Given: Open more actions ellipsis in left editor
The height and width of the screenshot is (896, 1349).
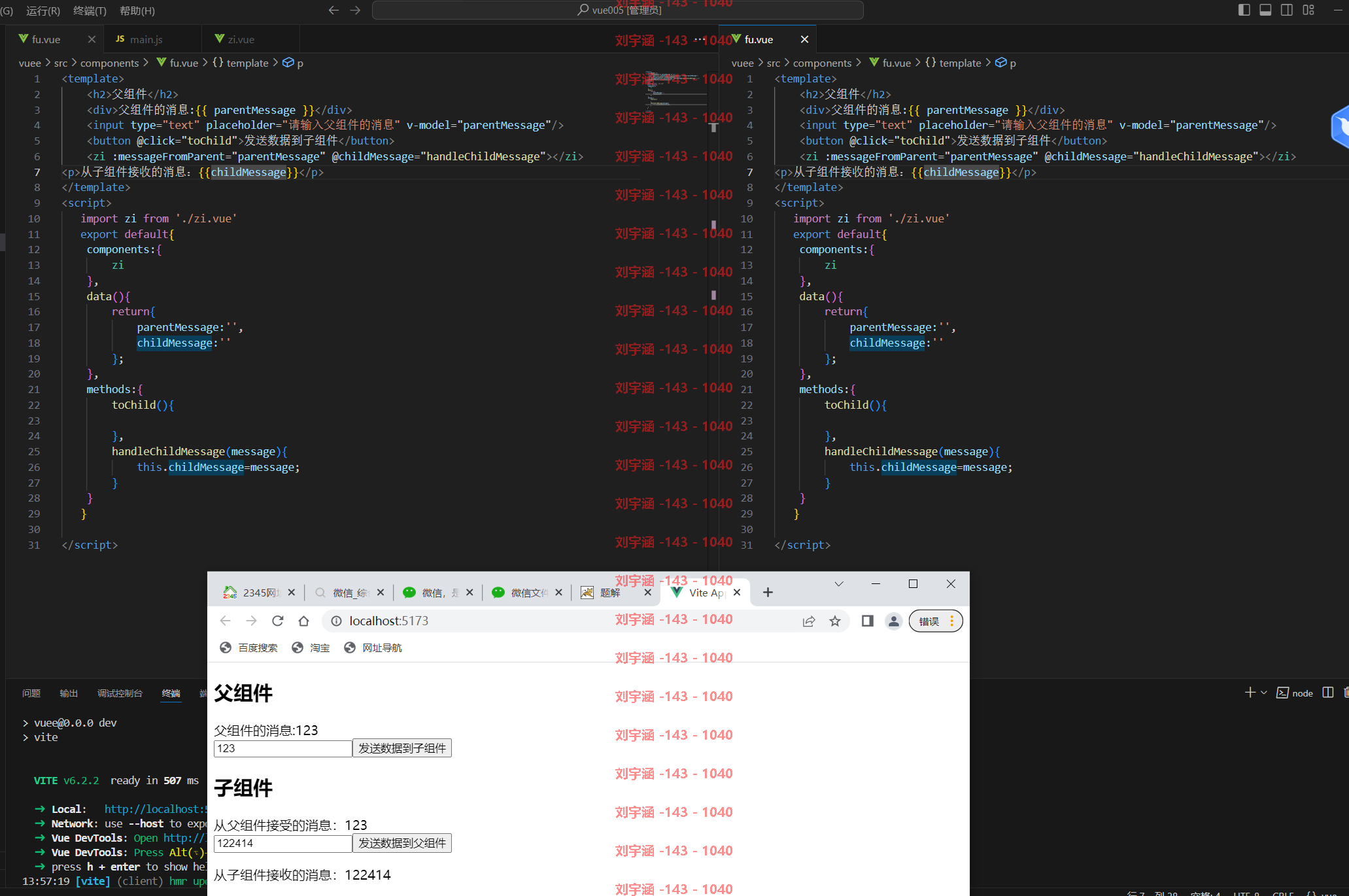Looking at the screenshot, I should [699, 39].
